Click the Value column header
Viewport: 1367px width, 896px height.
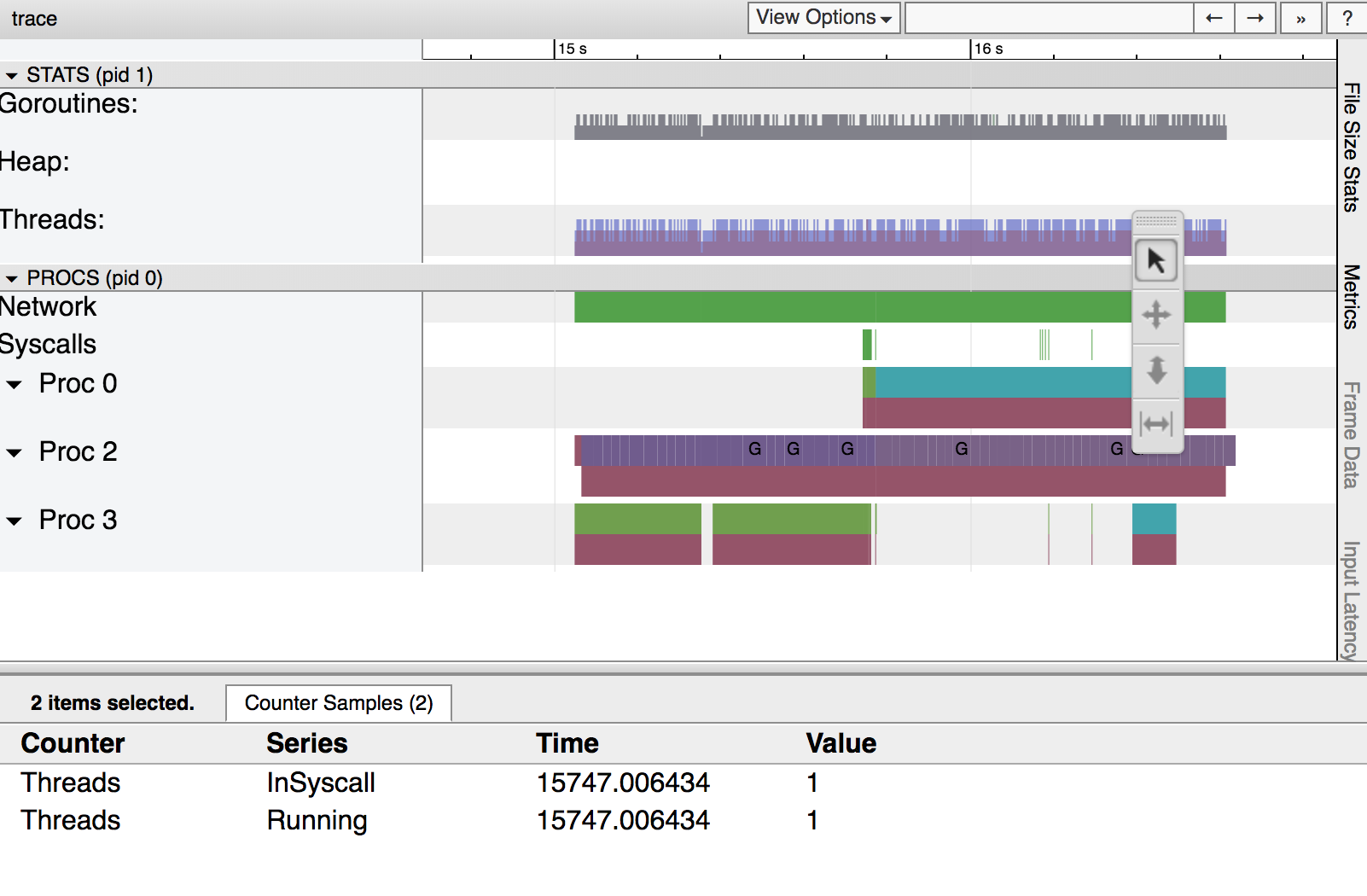[x=841, y=743]
